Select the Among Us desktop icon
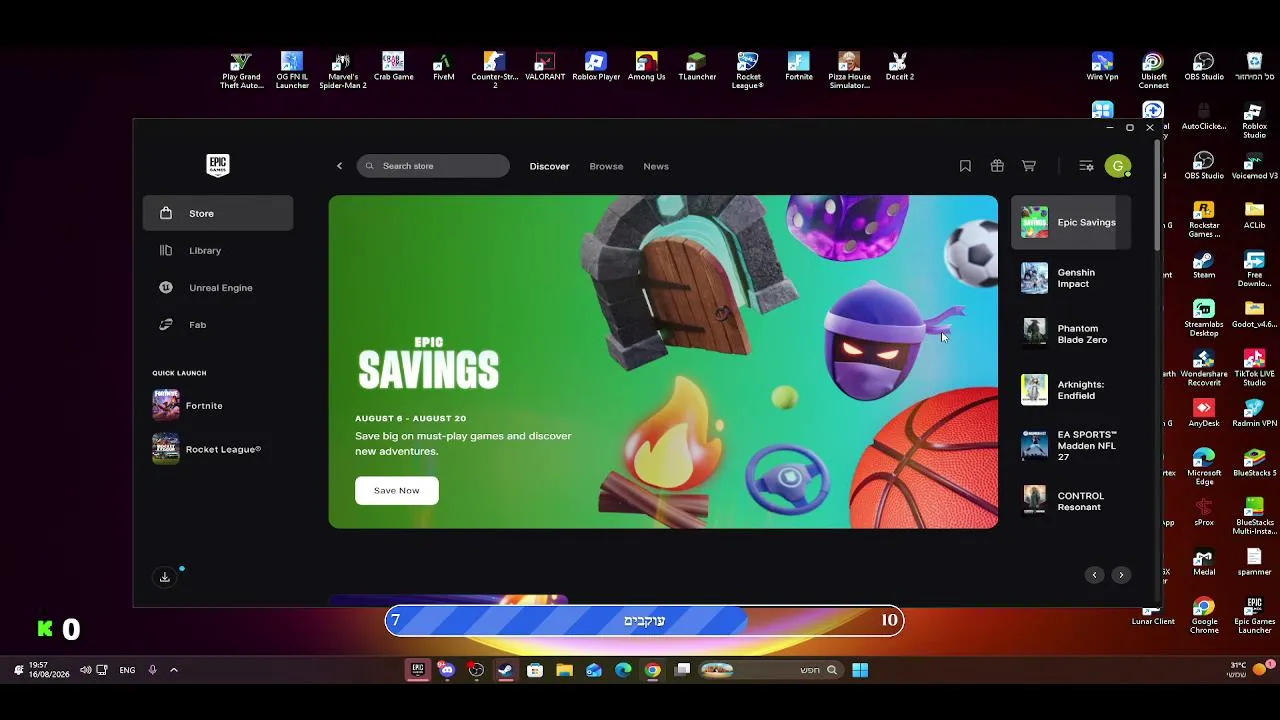Image resolution: width=1280 pixels, height=720 pixels. pyautogui.click(x=647, y=67)
